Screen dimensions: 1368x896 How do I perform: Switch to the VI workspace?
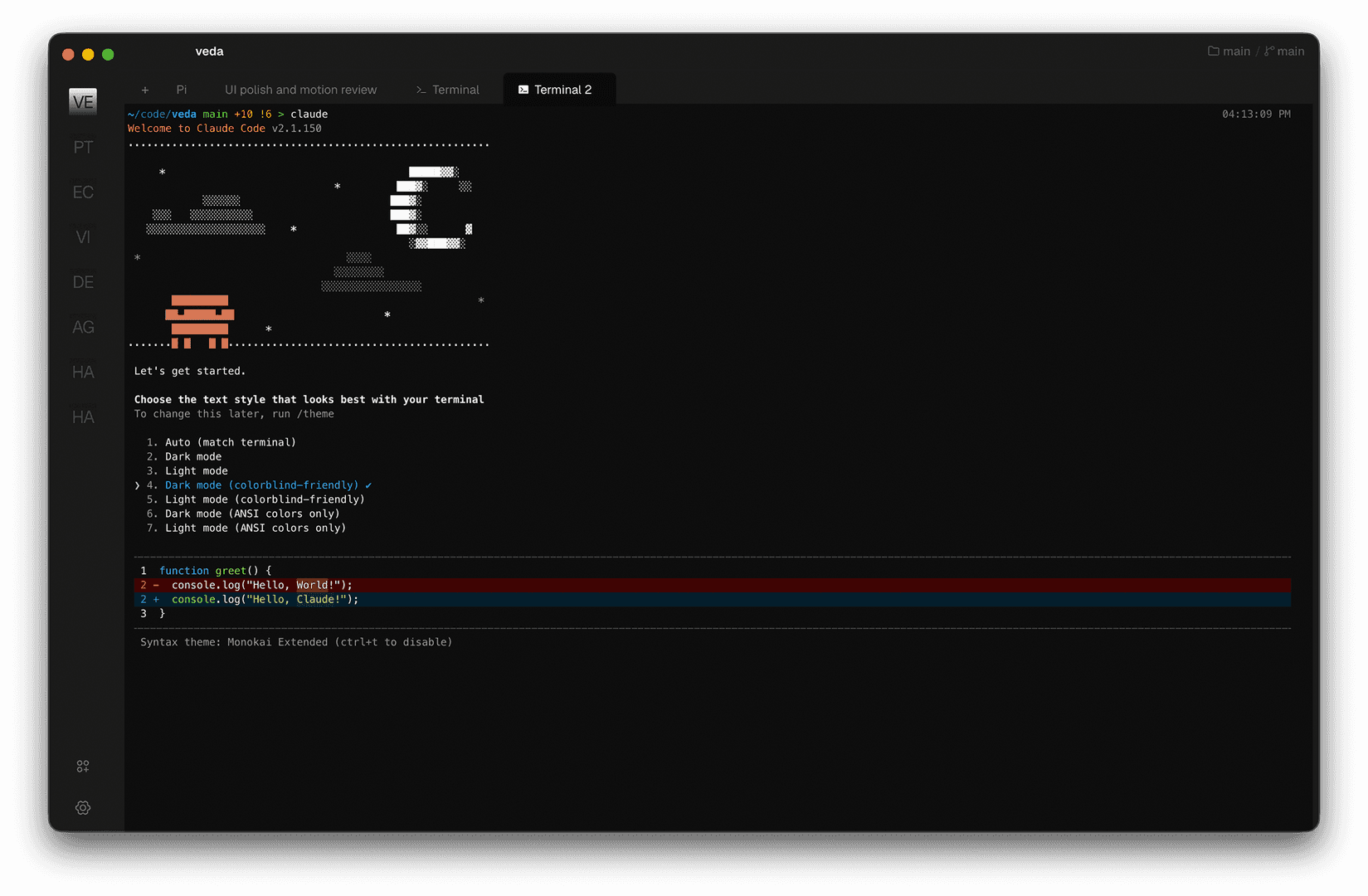[x=83, y=237]
